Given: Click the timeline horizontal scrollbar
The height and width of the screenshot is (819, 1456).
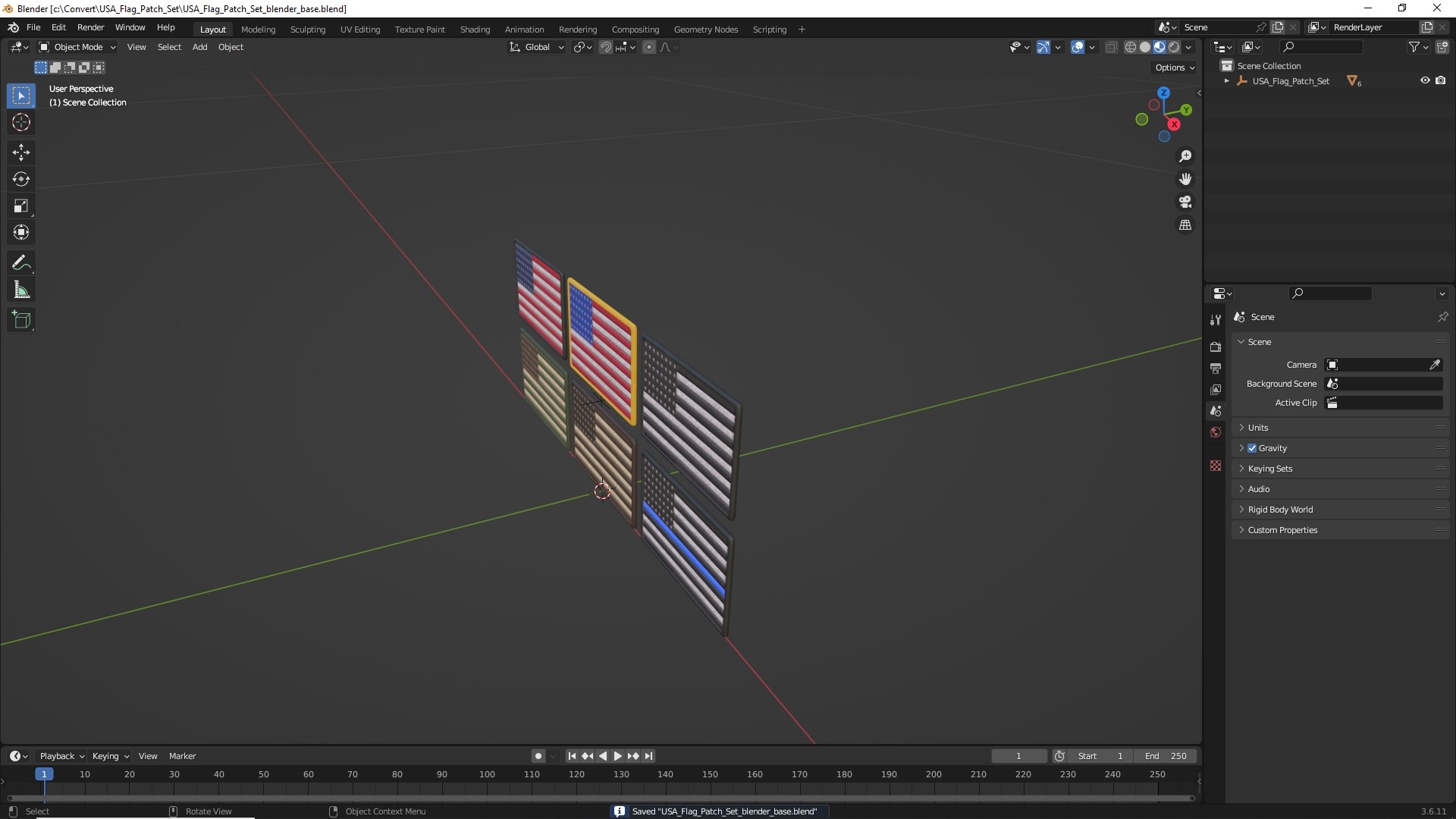Looking at the screenshot, I should [601, 798].
